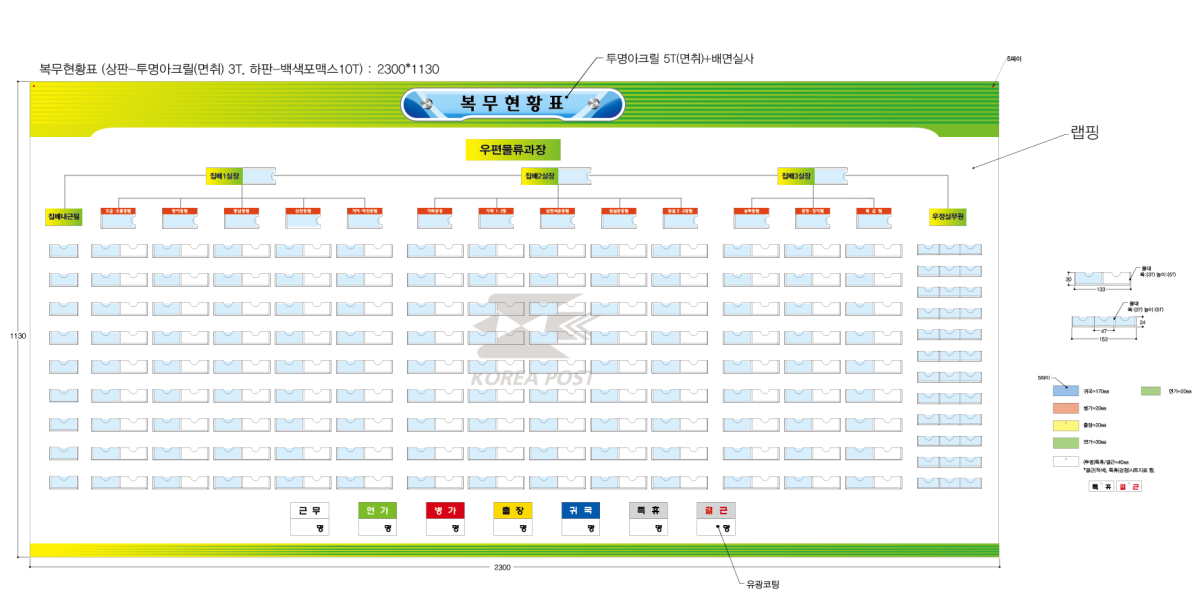Click the 집배2실장 label

pos(538,176)
